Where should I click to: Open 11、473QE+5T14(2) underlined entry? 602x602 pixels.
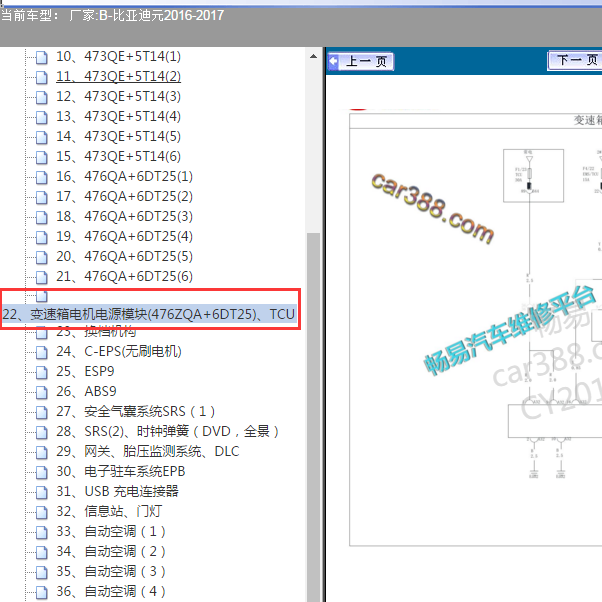[118, 76]
